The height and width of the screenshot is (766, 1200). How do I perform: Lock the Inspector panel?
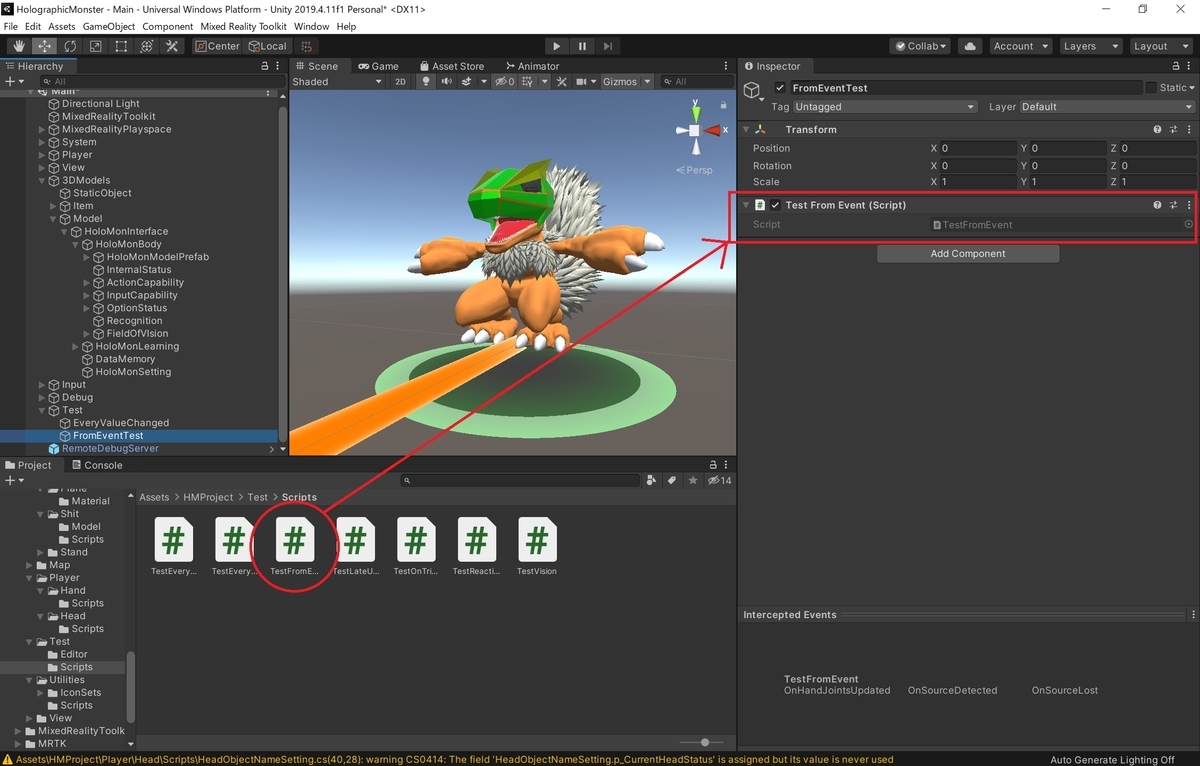point(1174,66)
